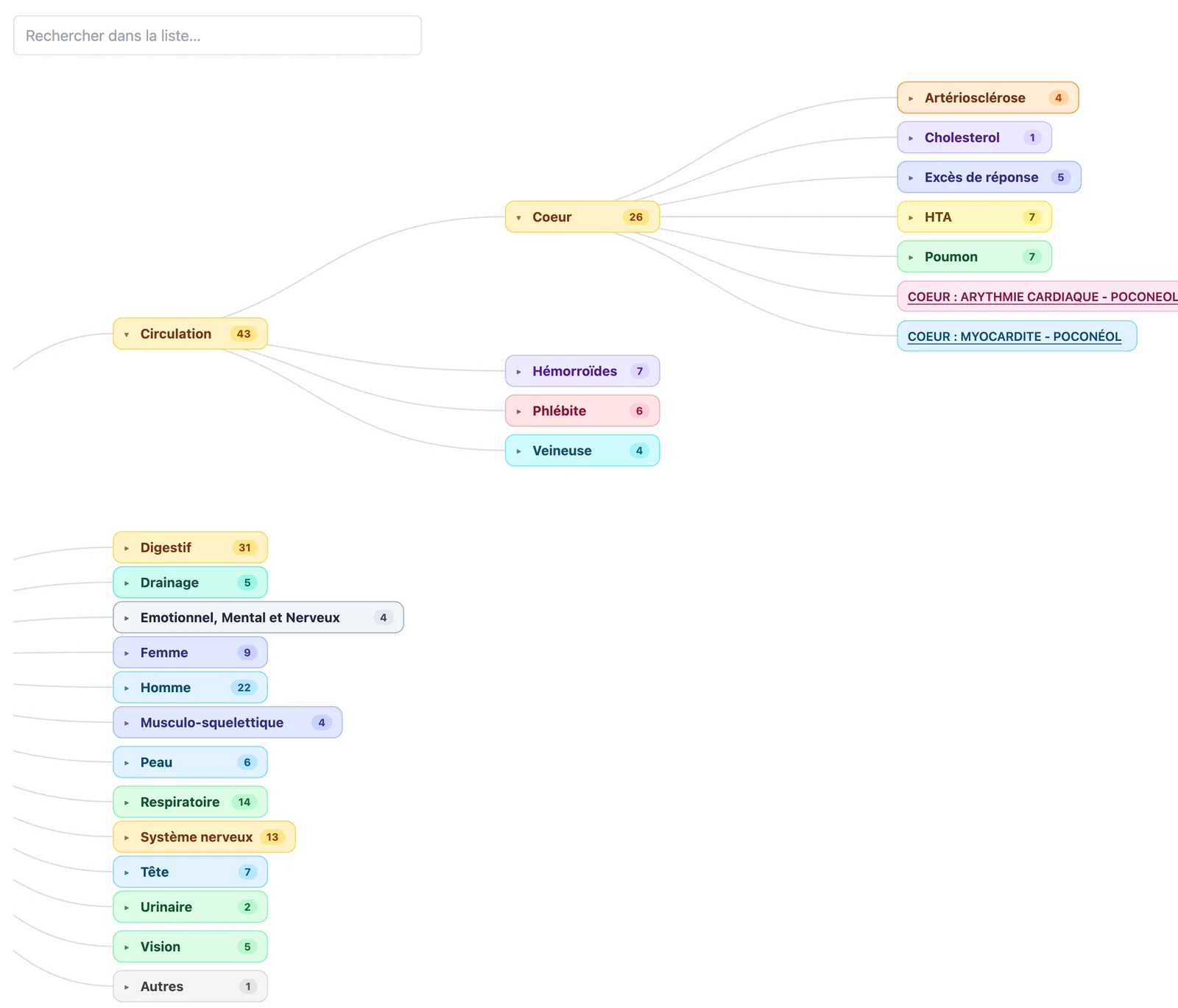The height and width of the screenshot is (1008, 1178).
Task: Expand the Musculo-squelettique node arrow
Action: pos(127,723)
